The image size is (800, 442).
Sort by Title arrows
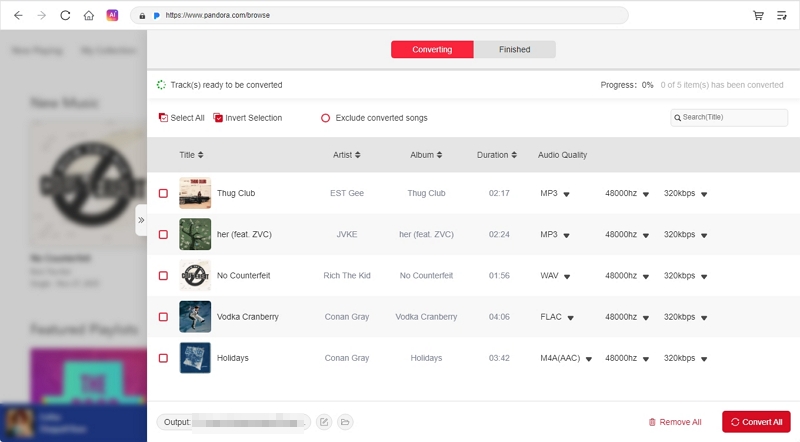(201, 155)
